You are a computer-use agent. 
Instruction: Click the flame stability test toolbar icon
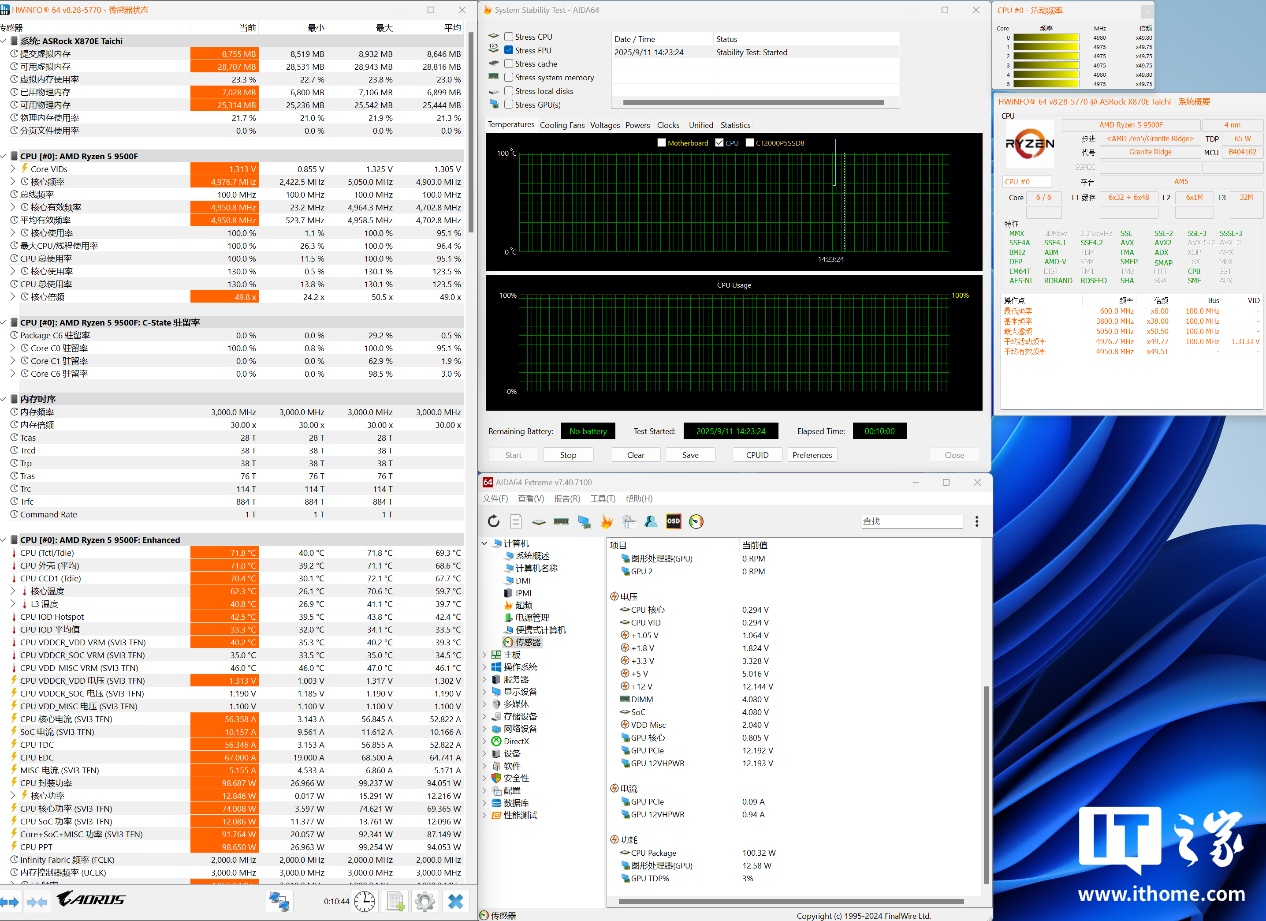(x=606, y=521)
